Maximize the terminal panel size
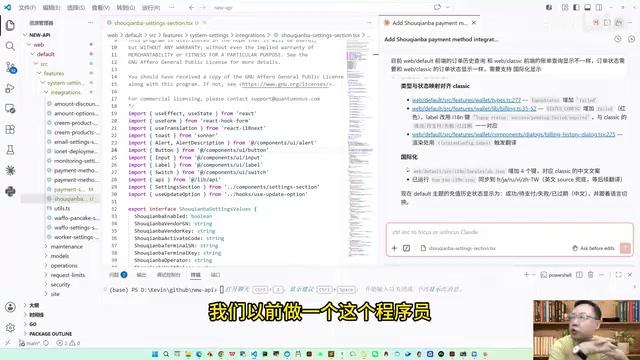Screen dimensions: 640x360 [x=618, y=275]
